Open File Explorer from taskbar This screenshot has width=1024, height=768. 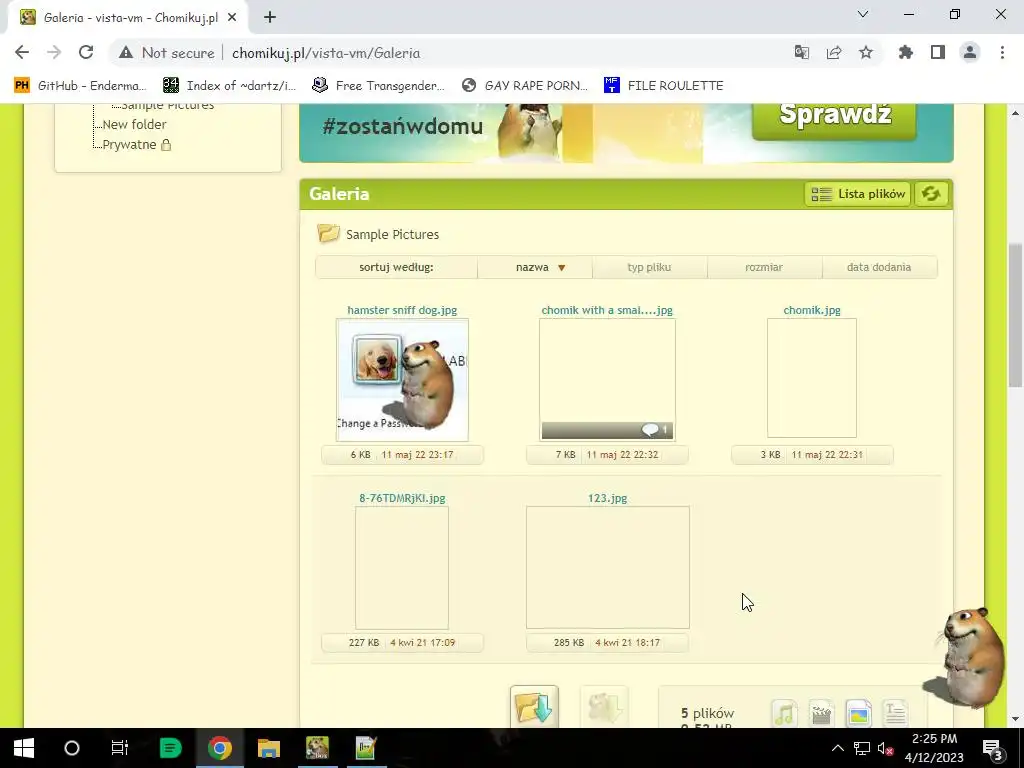[x=268, y=748]
